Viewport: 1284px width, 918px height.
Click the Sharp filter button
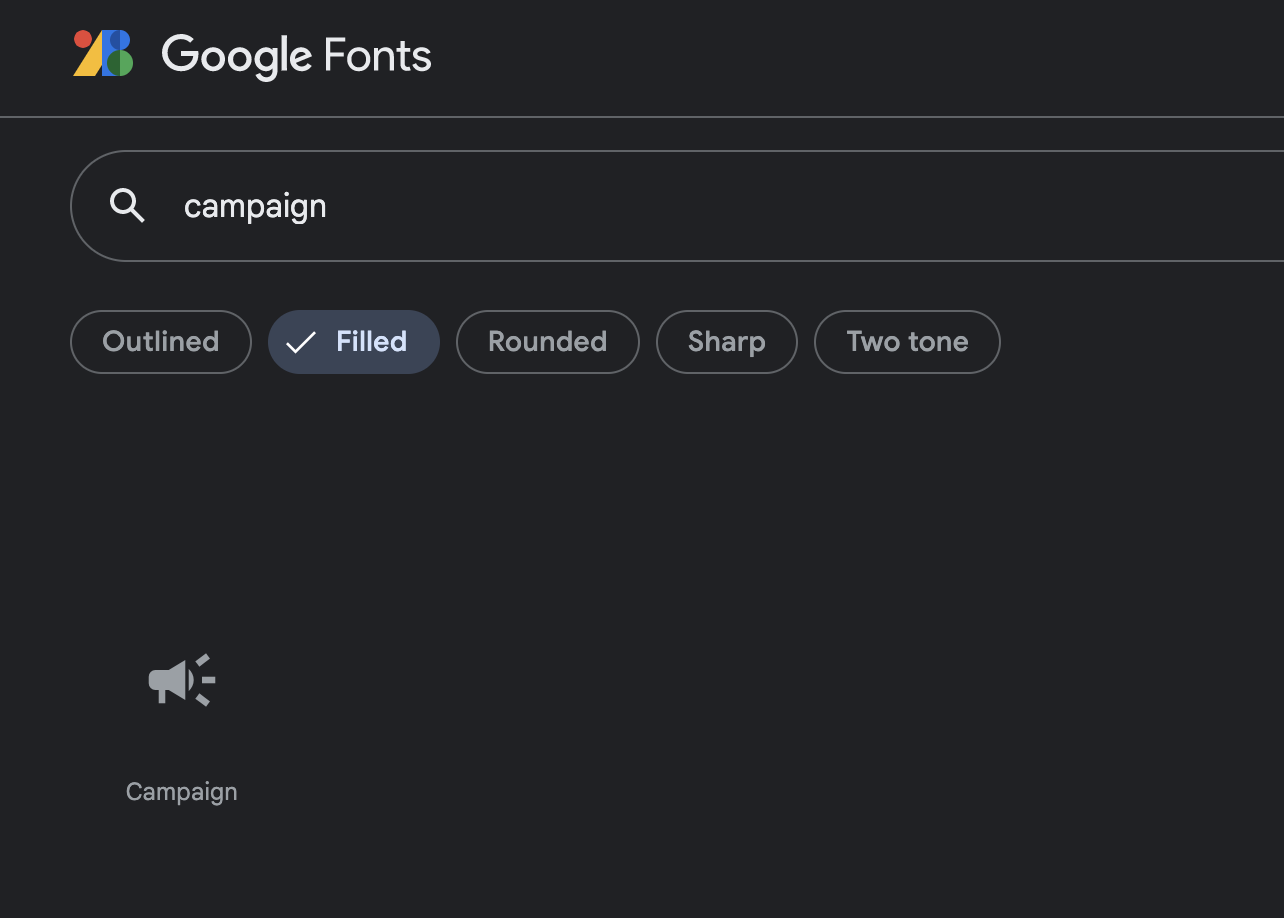(x=726, y=342)
